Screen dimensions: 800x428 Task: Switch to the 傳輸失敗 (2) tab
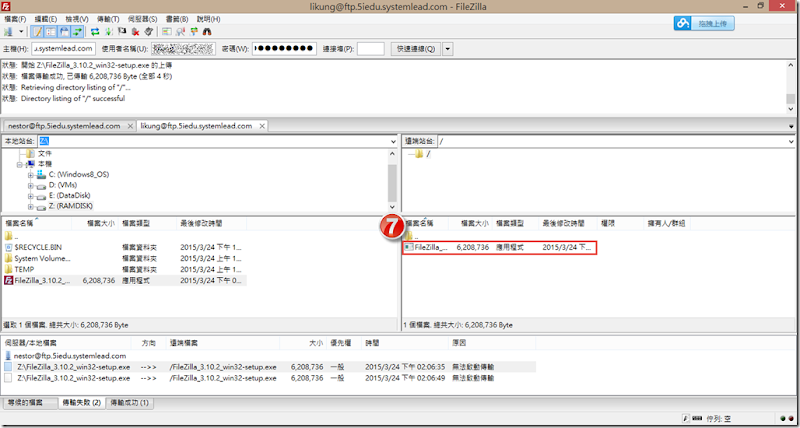[81, 403]
